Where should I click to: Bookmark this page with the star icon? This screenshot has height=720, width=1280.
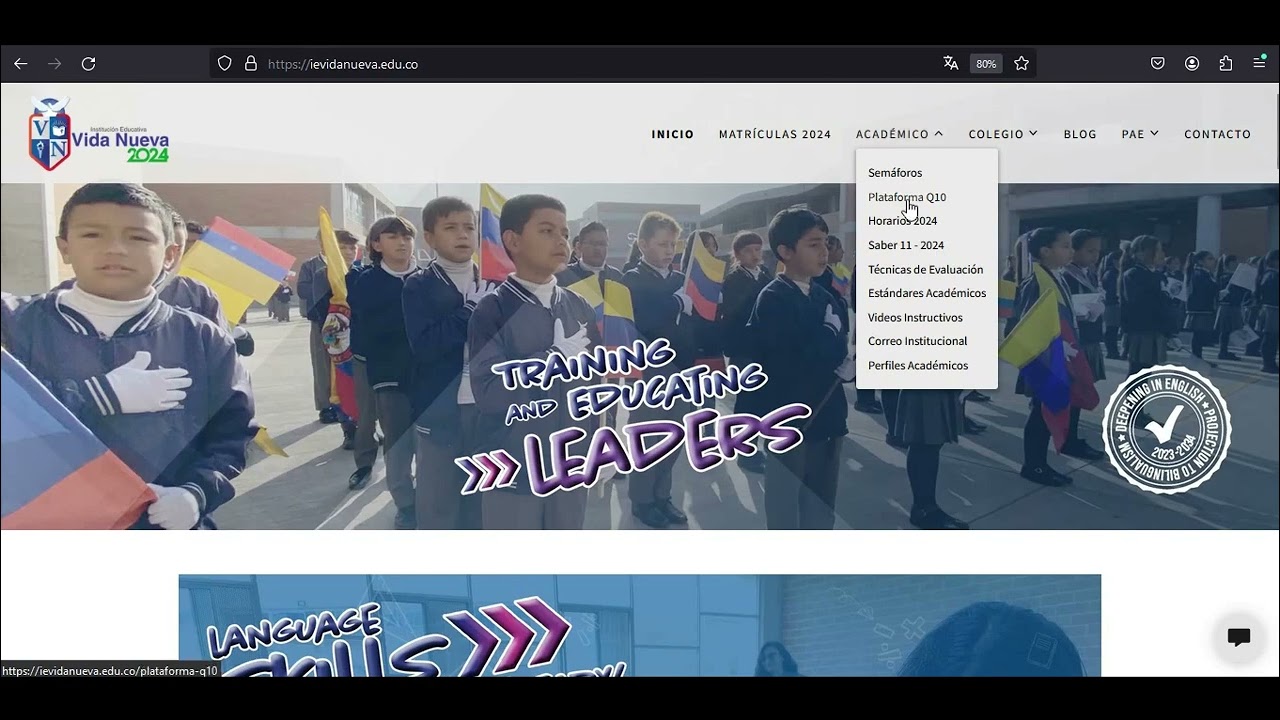point(1021,64)
